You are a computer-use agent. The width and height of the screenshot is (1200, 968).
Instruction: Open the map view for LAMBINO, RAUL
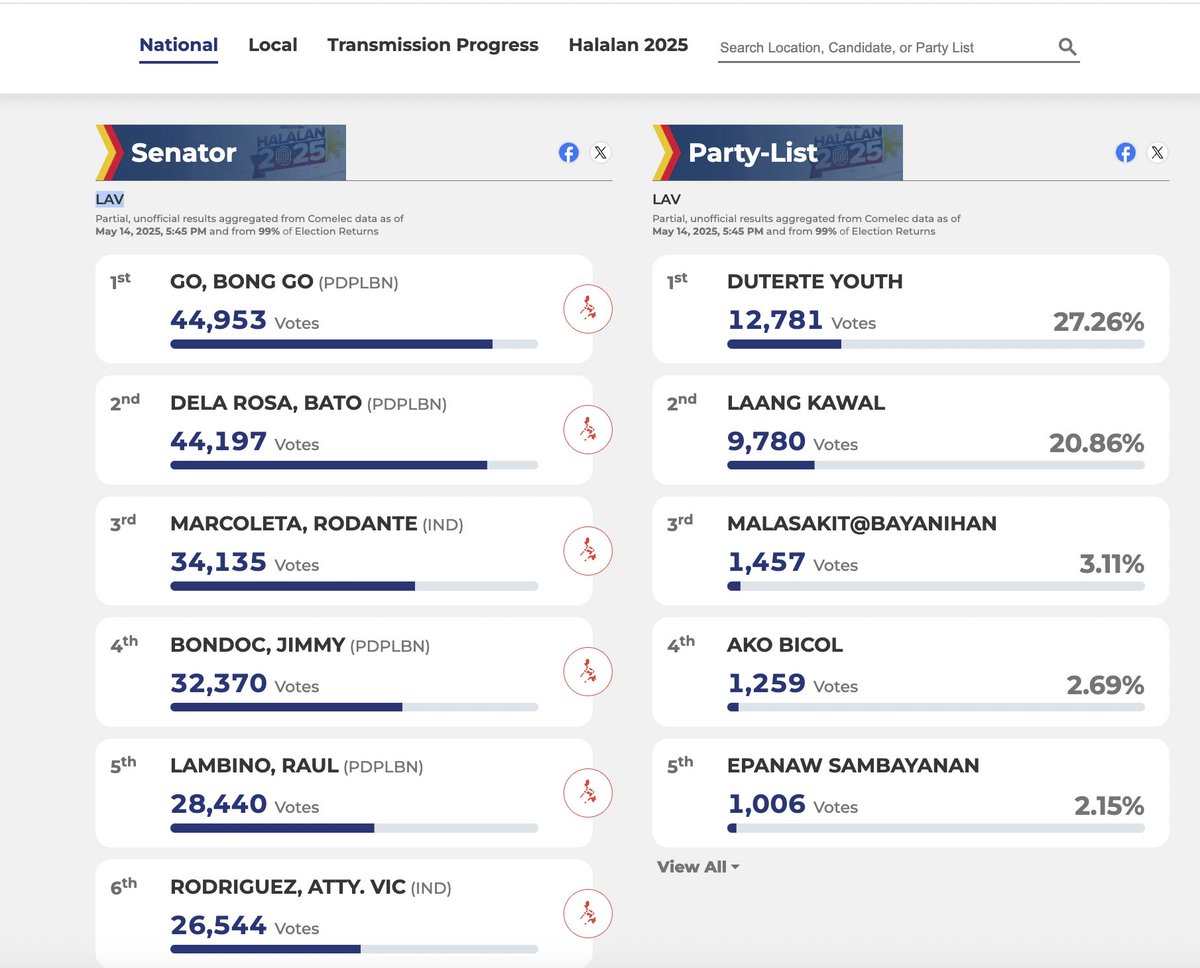pyautogui.click(x=588, y=792)
